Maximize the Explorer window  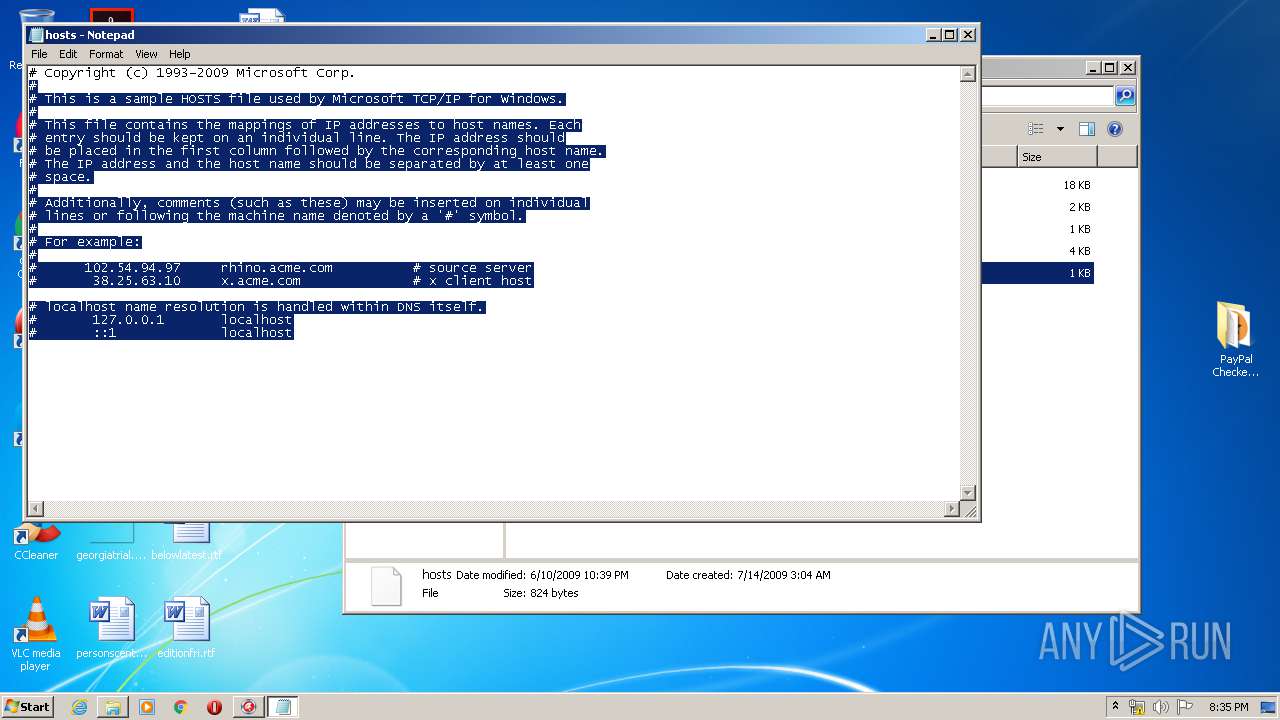point(1110,68)
